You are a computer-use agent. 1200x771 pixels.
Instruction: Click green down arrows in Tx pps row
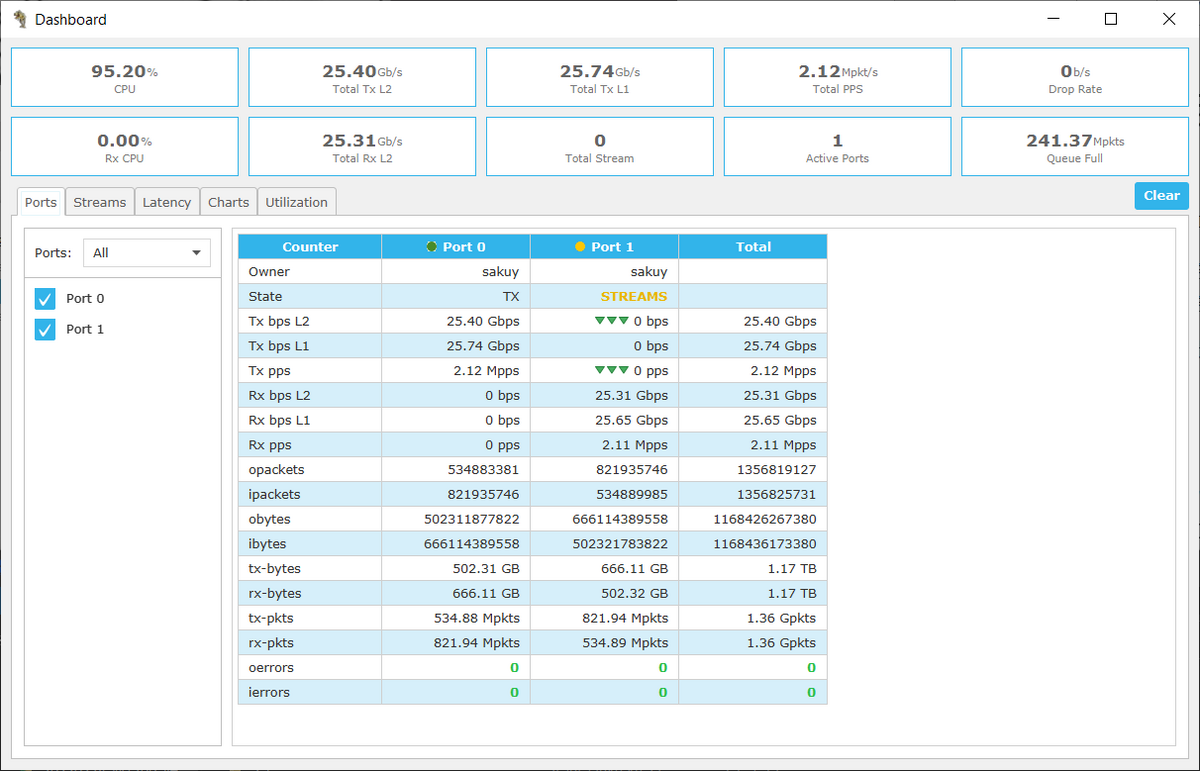tap(611, 370)
